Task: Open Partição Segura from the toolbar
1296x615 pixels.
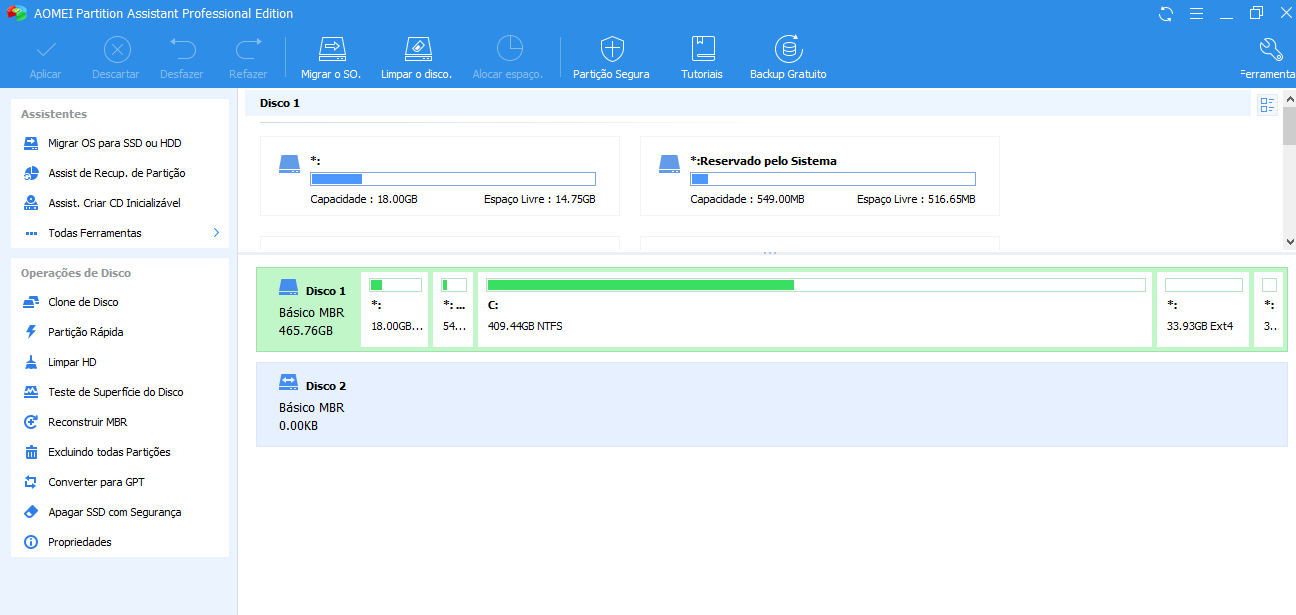Action: 611,58
